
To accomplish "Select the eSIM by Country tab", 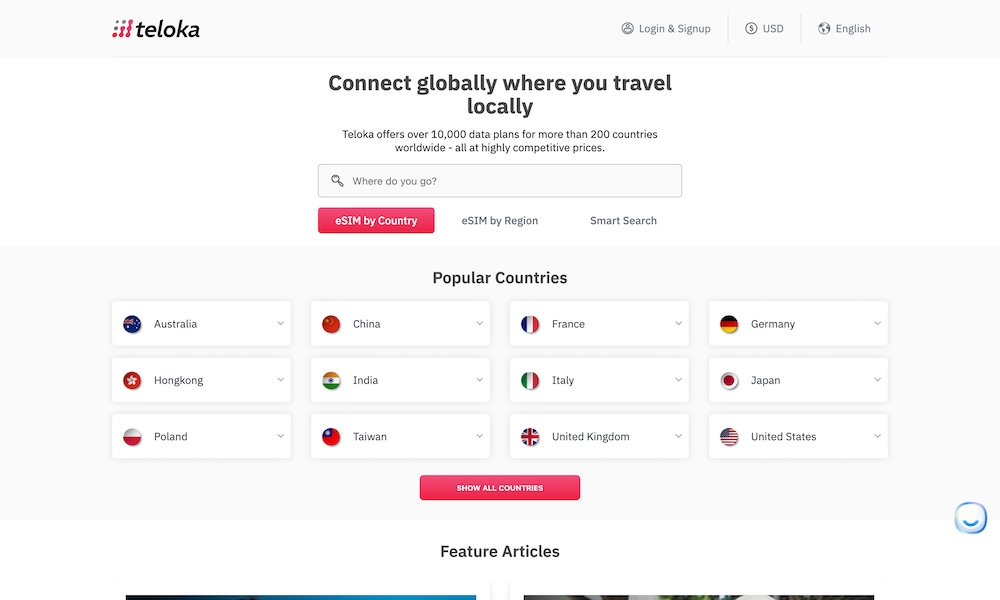I will (376, 221).
